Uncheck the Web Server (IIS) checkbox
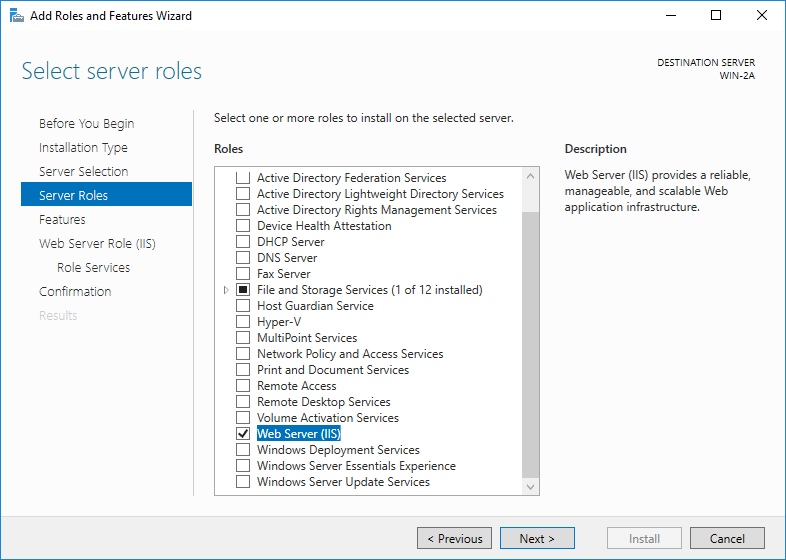The height and width of the screenshot is (560, 786). pyautogui.click(x=242, y=434)
